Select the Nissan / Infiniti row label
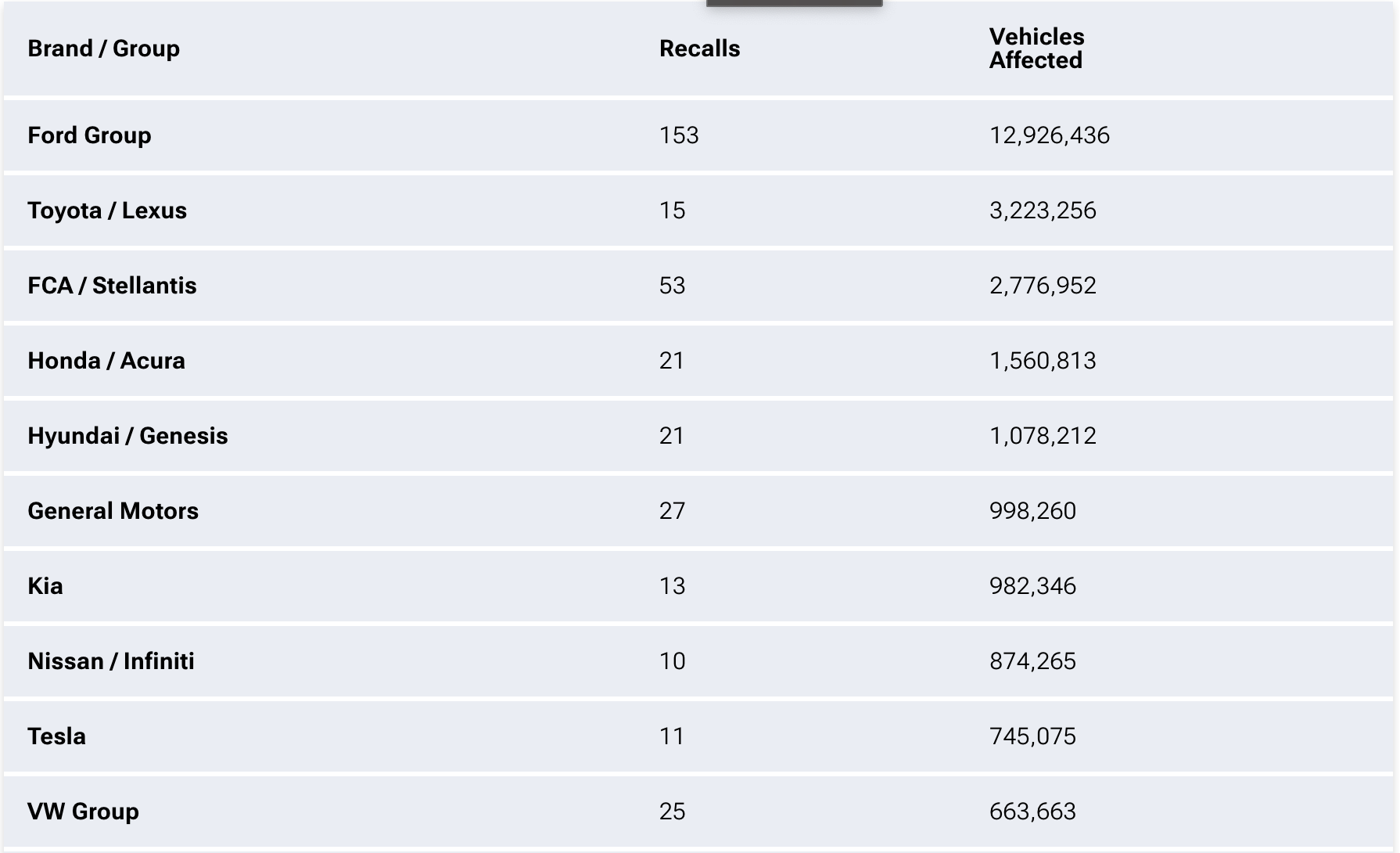The height and width of the screenshot is (853, 1400). click(111, 661)
